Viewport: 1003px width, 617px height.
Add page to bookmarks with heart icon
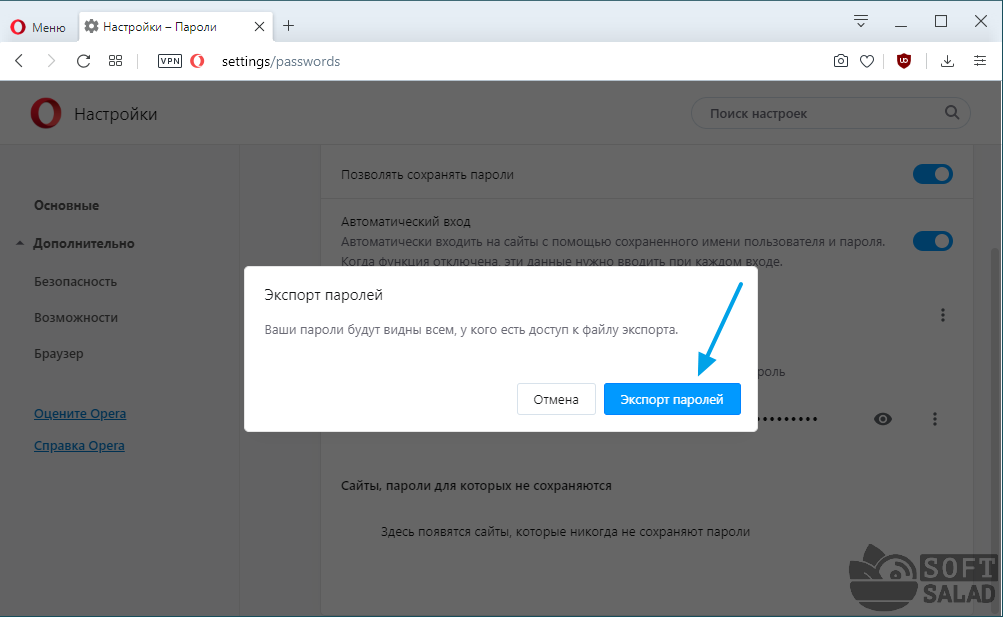click(867, 61)
